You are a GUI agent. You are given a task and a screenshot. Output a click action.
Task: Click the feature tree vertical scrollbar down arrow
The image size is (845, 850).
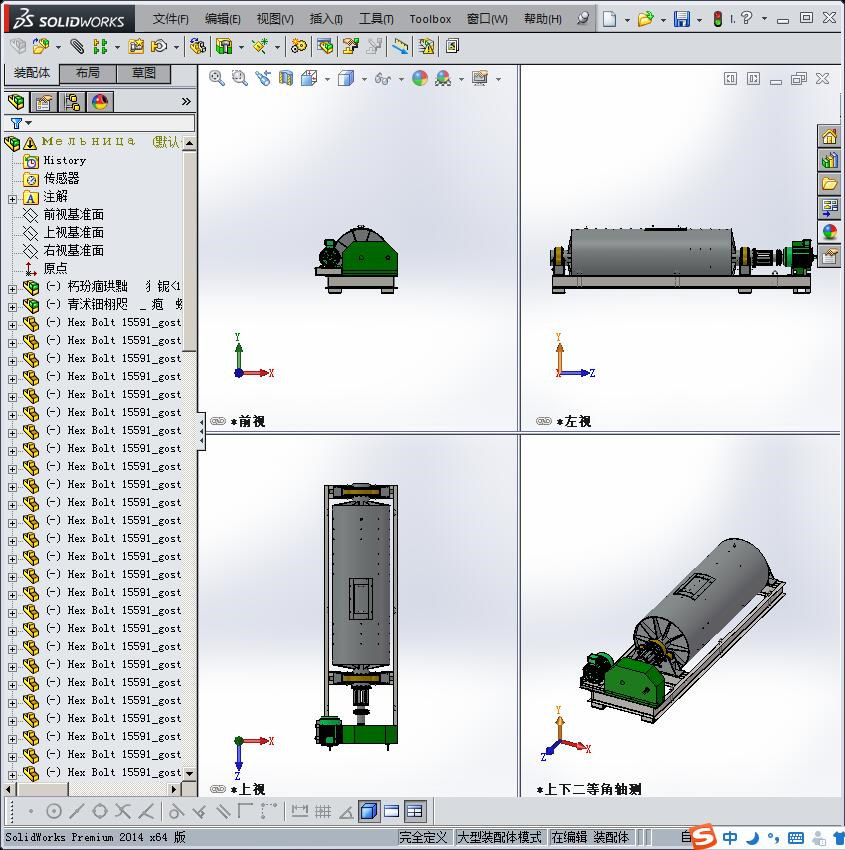[x=189, y=773]
